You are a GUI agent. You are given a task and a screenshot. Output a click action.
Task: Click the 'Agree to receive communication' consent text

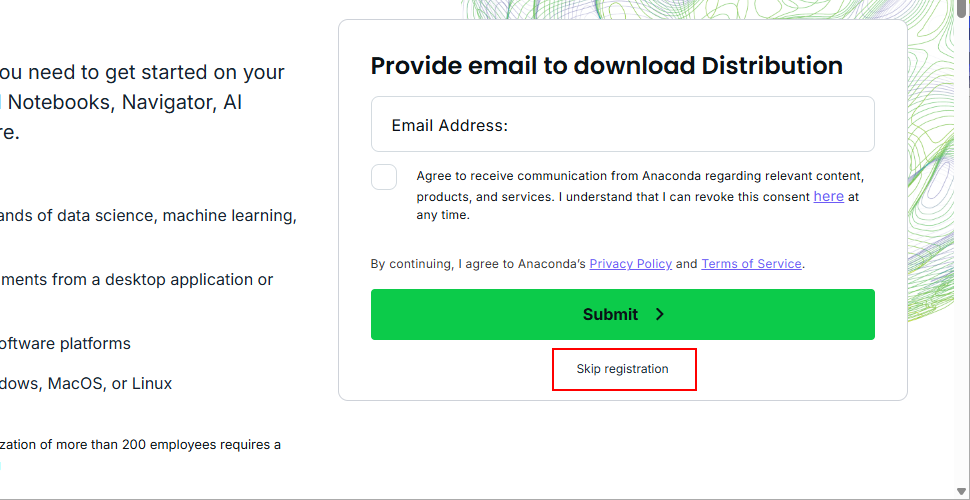point(640,196)
